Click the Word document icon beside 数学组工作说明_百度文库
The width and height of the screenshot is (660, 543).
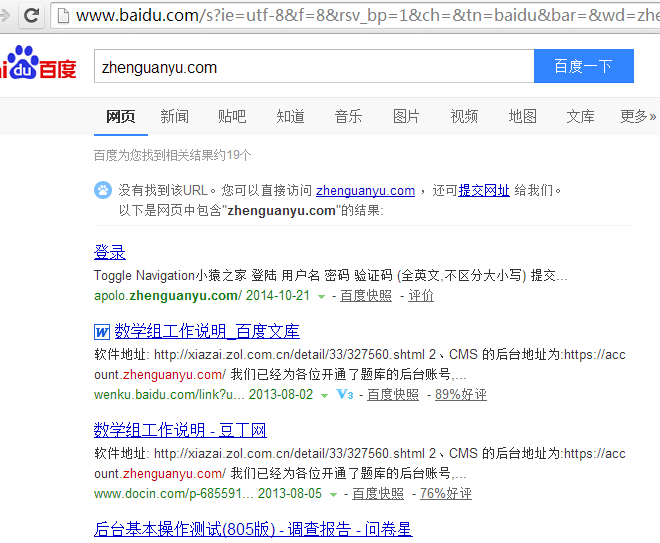[102, 332]
